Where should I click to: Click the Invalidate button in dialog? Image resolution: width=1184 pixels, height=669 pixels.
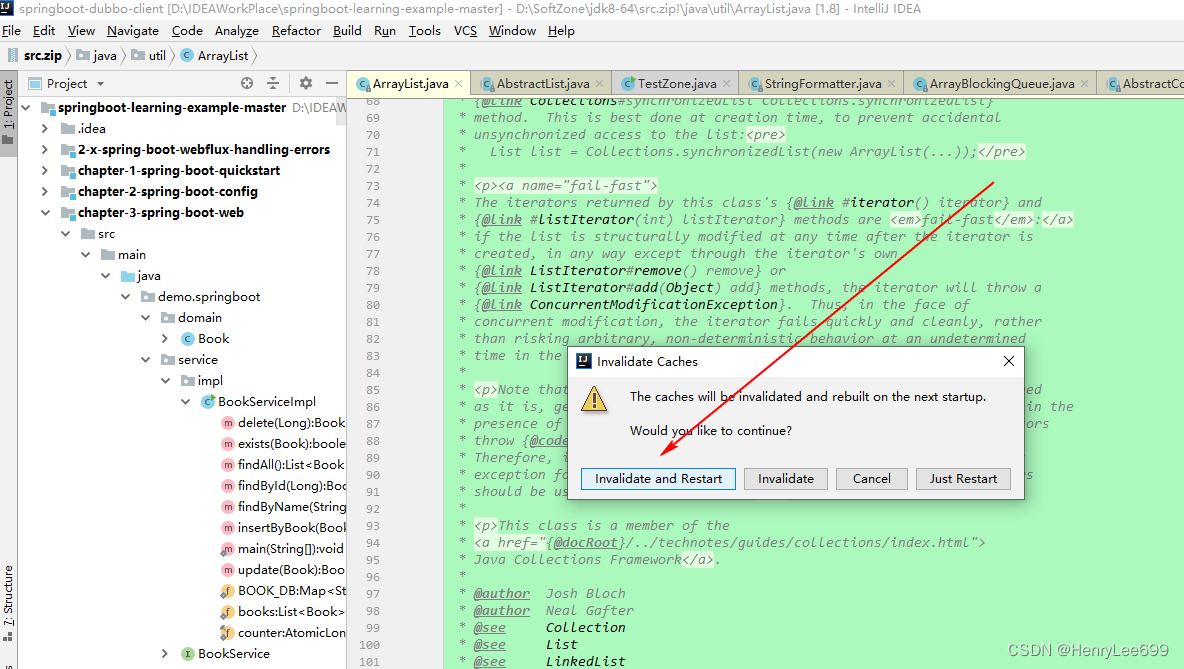click(785, 479)
